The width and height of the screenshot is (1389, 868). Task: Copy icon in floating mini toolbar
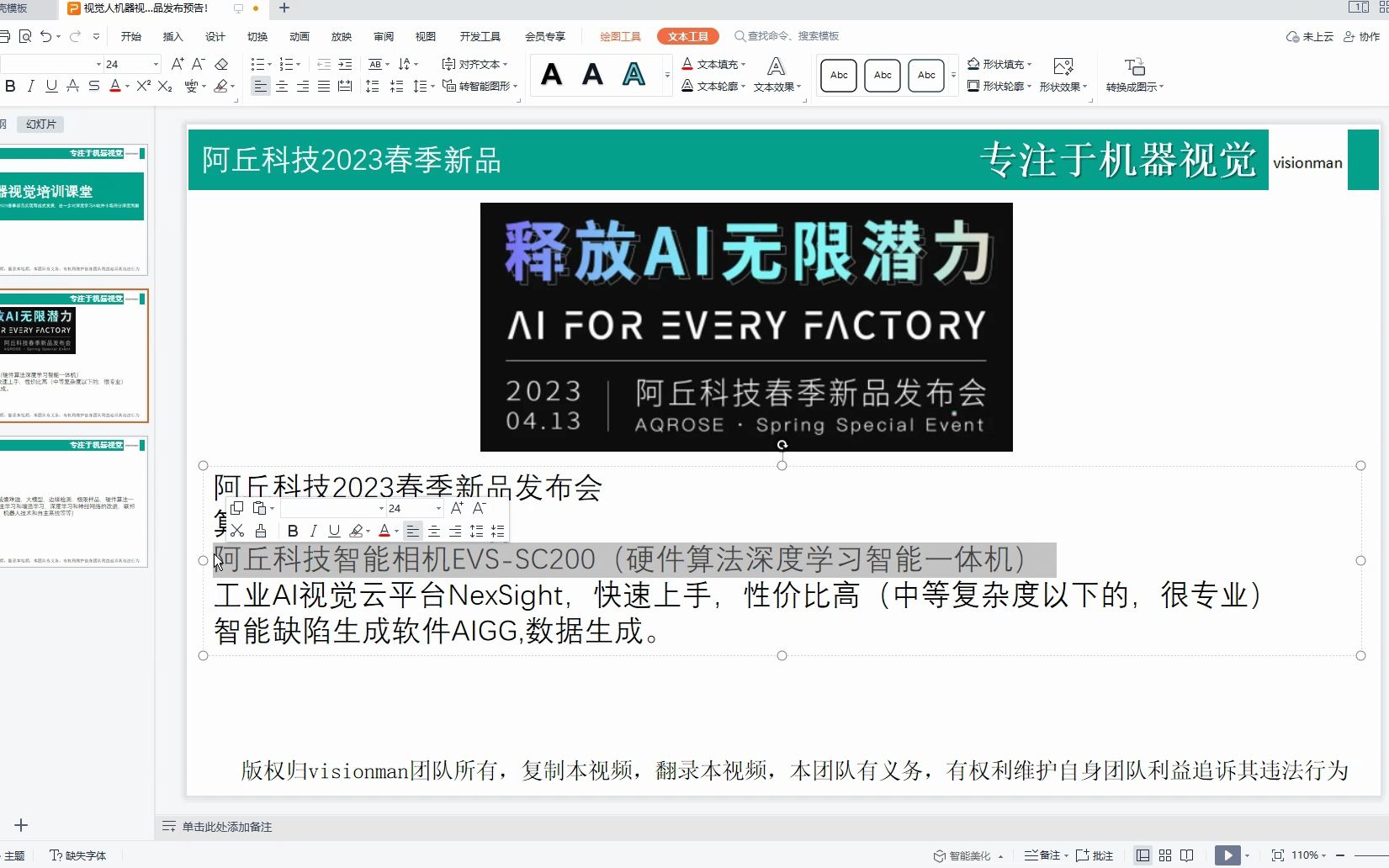(x=237, y=508)
